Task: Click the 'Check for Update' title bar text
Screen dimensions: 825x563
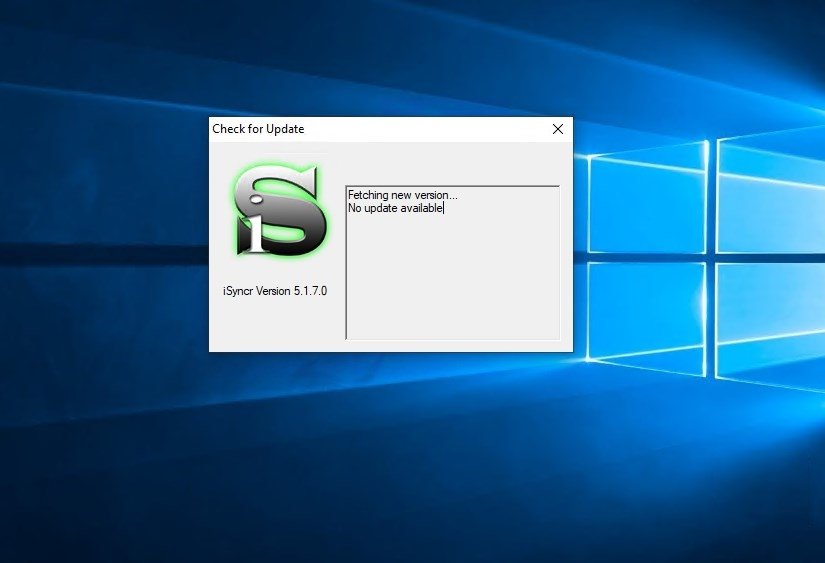Action: click(258, 129)
